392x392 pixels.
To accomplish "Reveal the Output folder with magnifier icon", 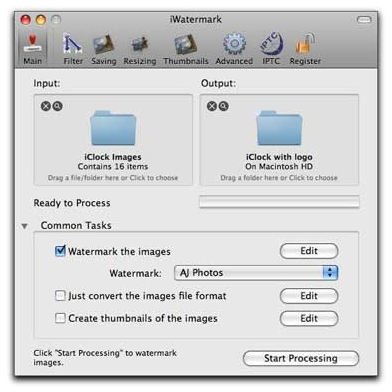I will point(224,106).
